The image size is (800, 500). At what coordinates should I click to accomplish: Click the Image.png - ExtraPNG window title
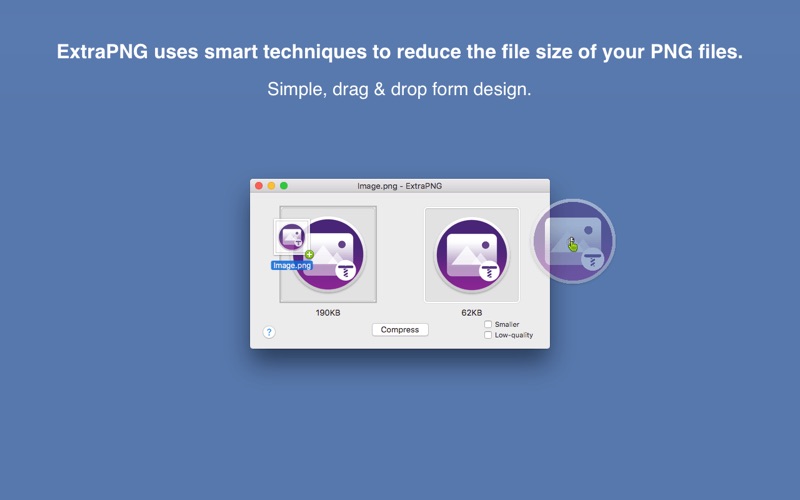point(399,186)
